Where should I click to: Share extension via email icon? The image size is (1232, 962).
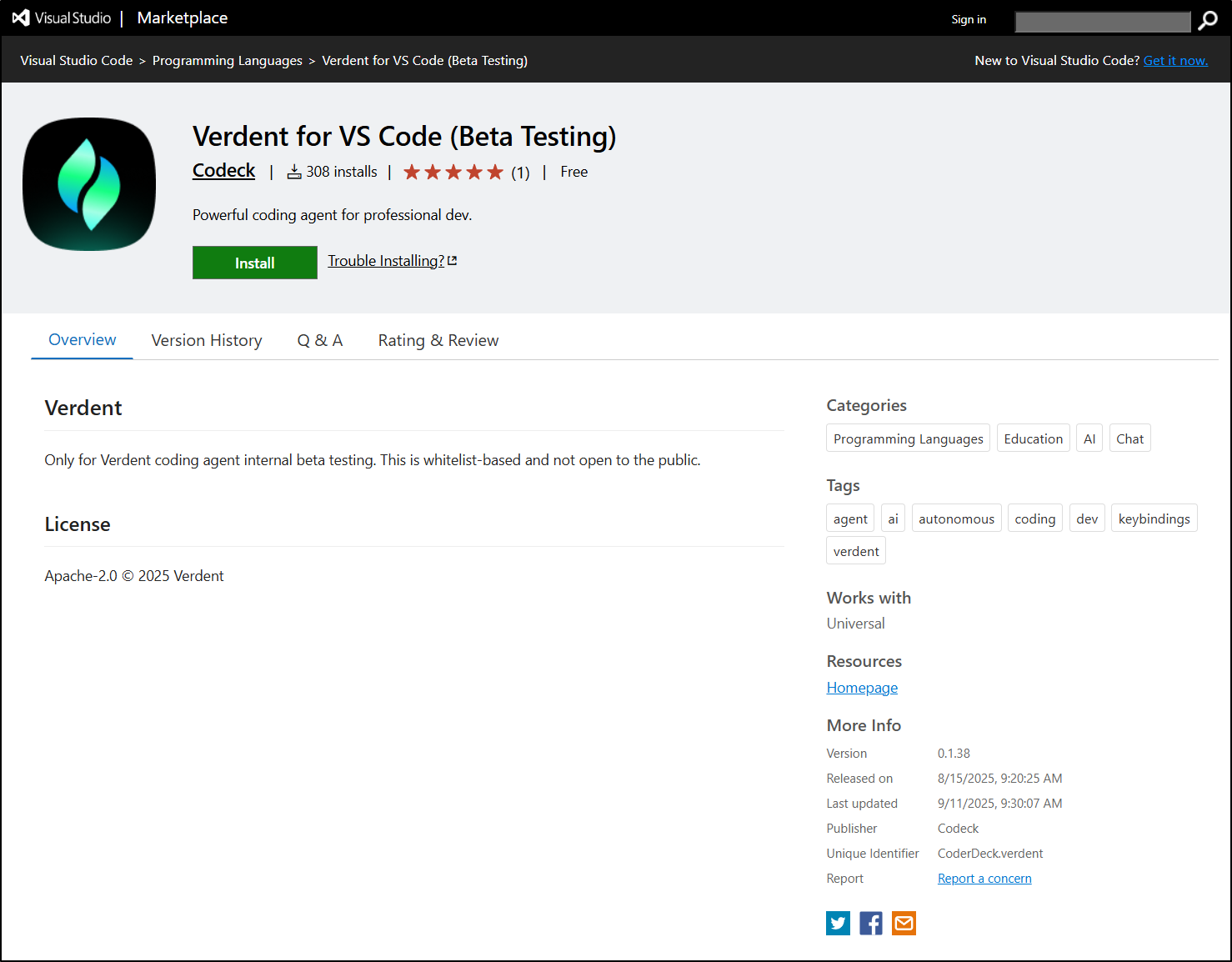pos(904,923)
